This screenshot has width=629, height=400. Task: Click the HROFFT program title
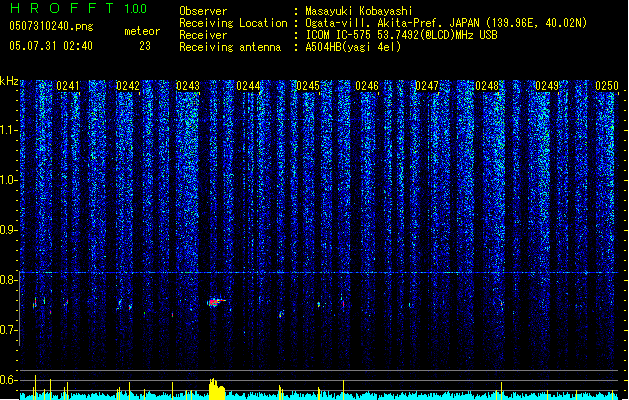(62, 8)
